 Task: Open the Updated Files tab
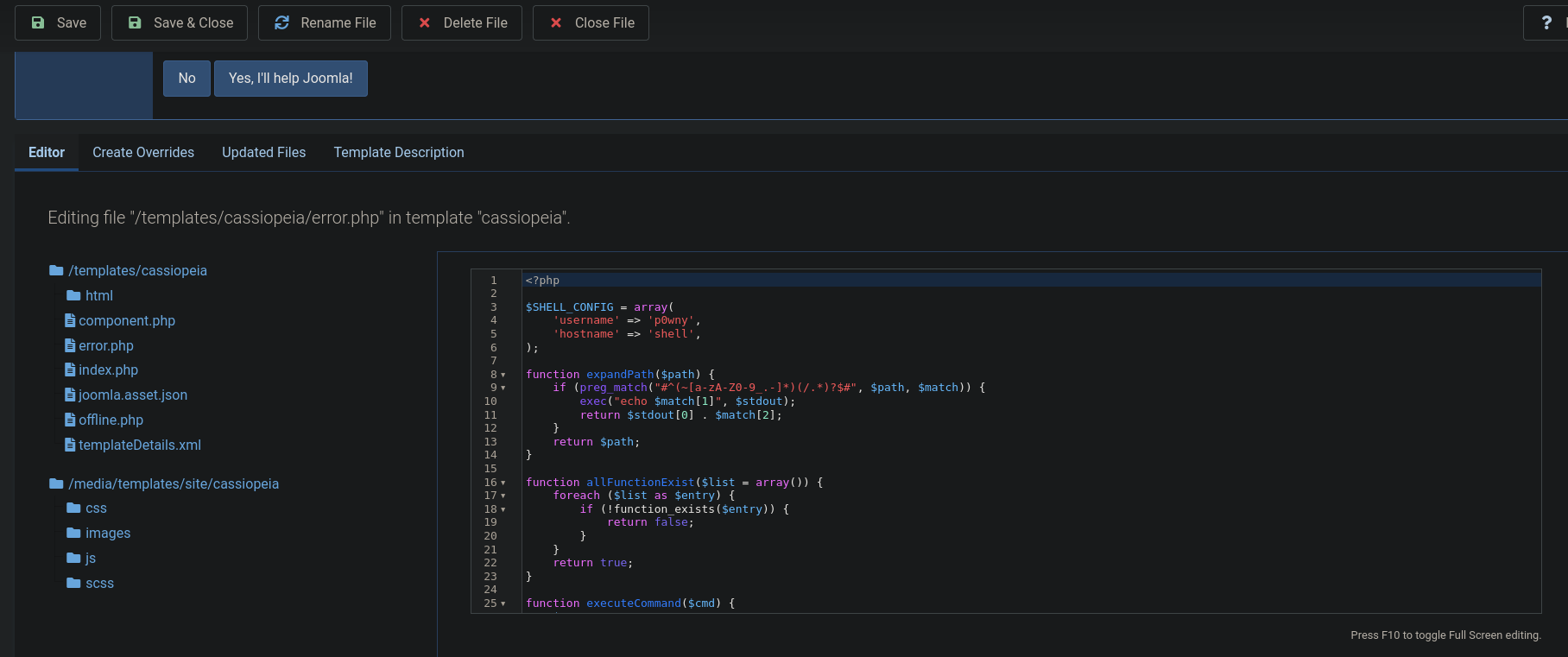pos(264,152)
